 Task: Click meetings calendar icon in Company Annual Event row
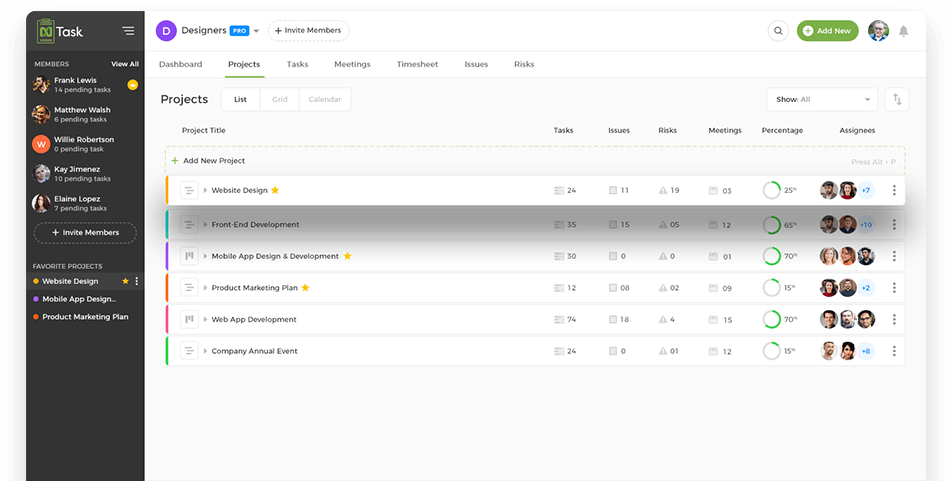point(713,351)
